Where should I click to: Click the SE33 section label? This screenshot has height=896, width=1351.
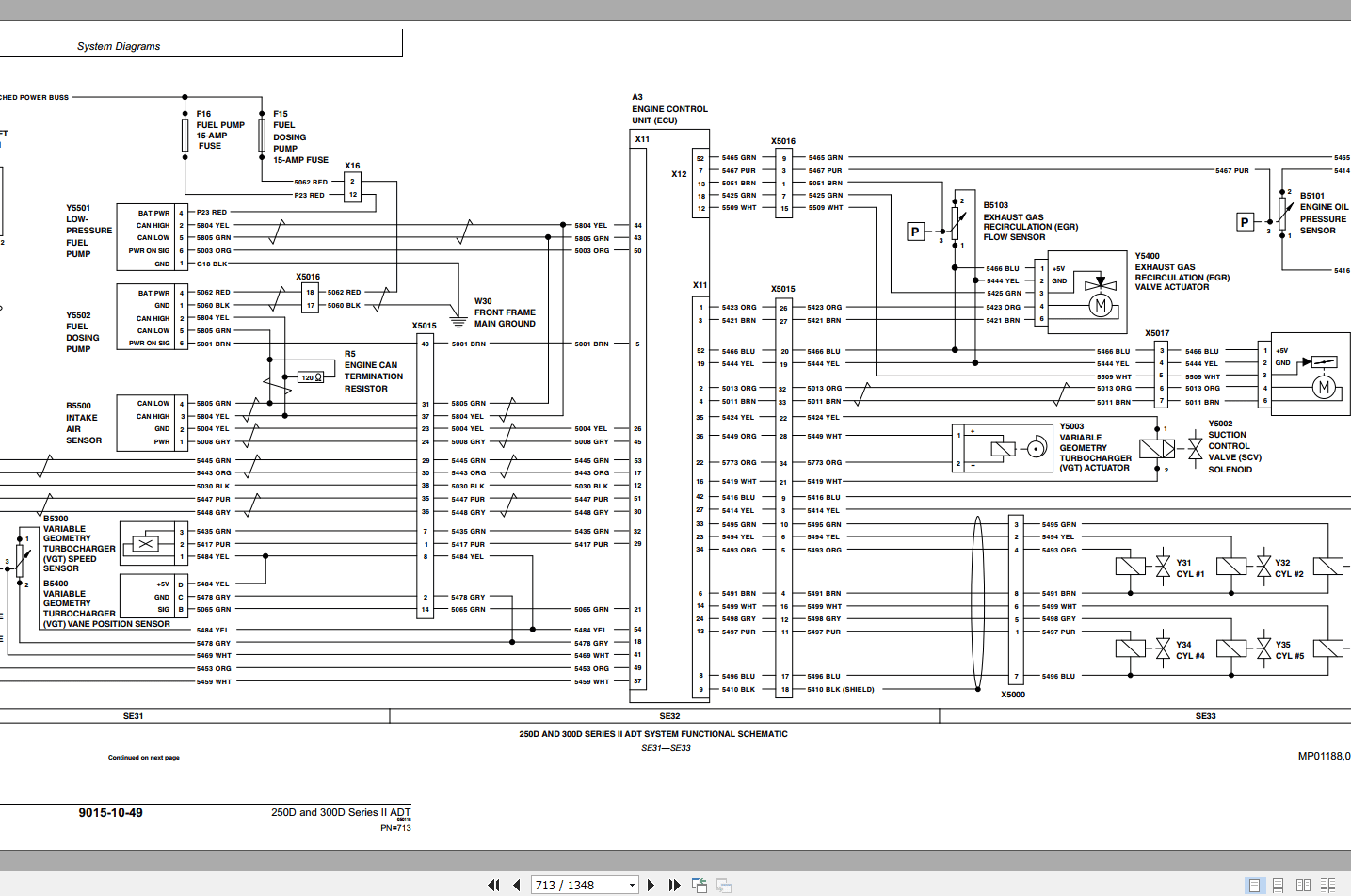pos(1206,716)
